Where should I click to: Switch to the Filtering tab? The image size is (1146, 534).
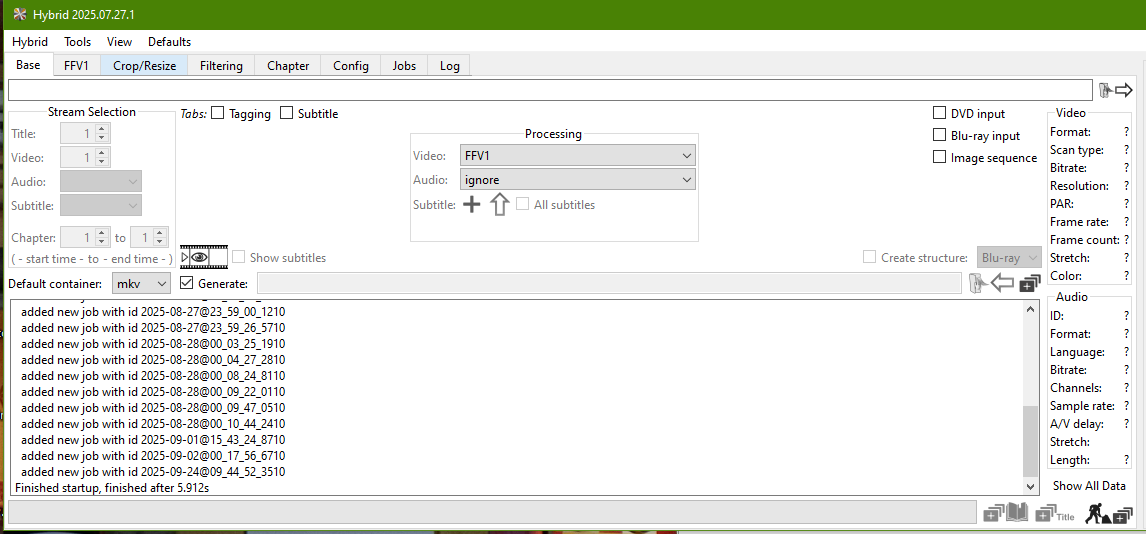point(221,66)
